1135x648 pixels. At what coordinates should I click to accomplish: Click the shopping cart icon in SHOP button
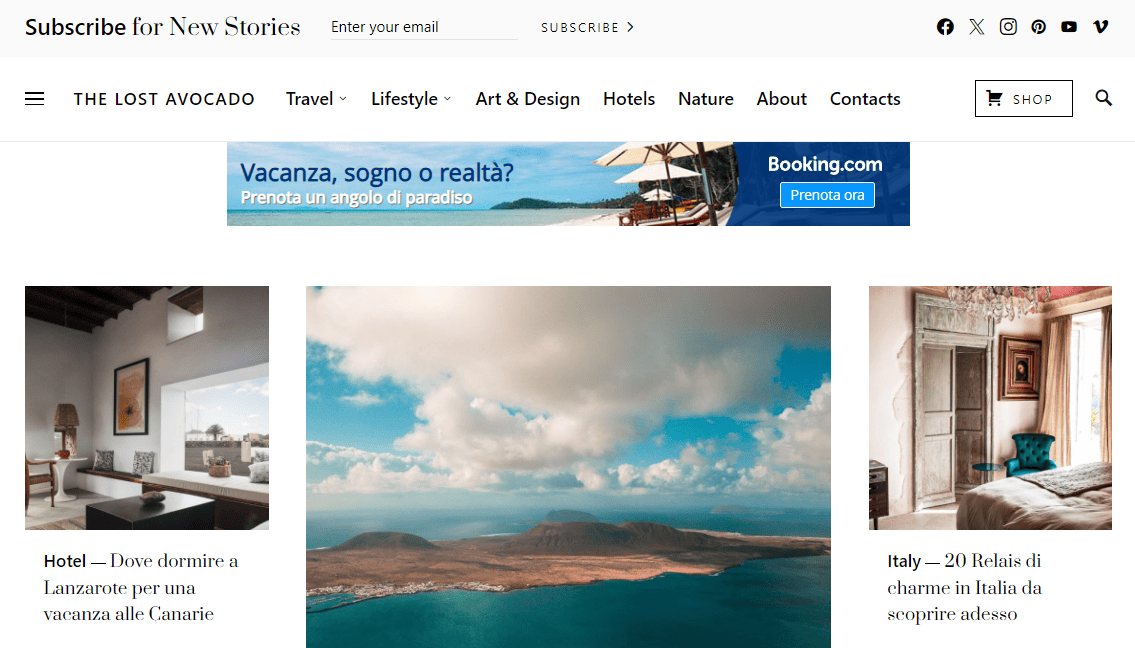coord(995,98)
